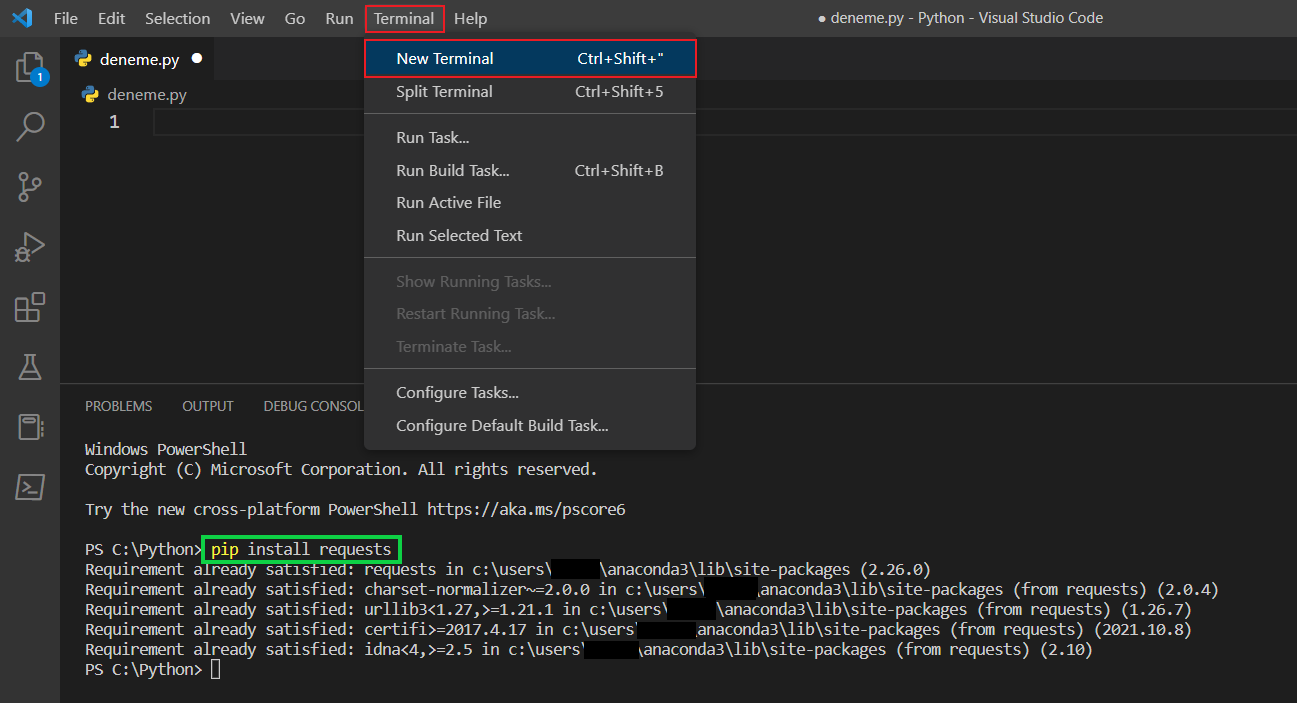Open the Testing flask icon
The image size is (1297, 703).
(30, 367)
